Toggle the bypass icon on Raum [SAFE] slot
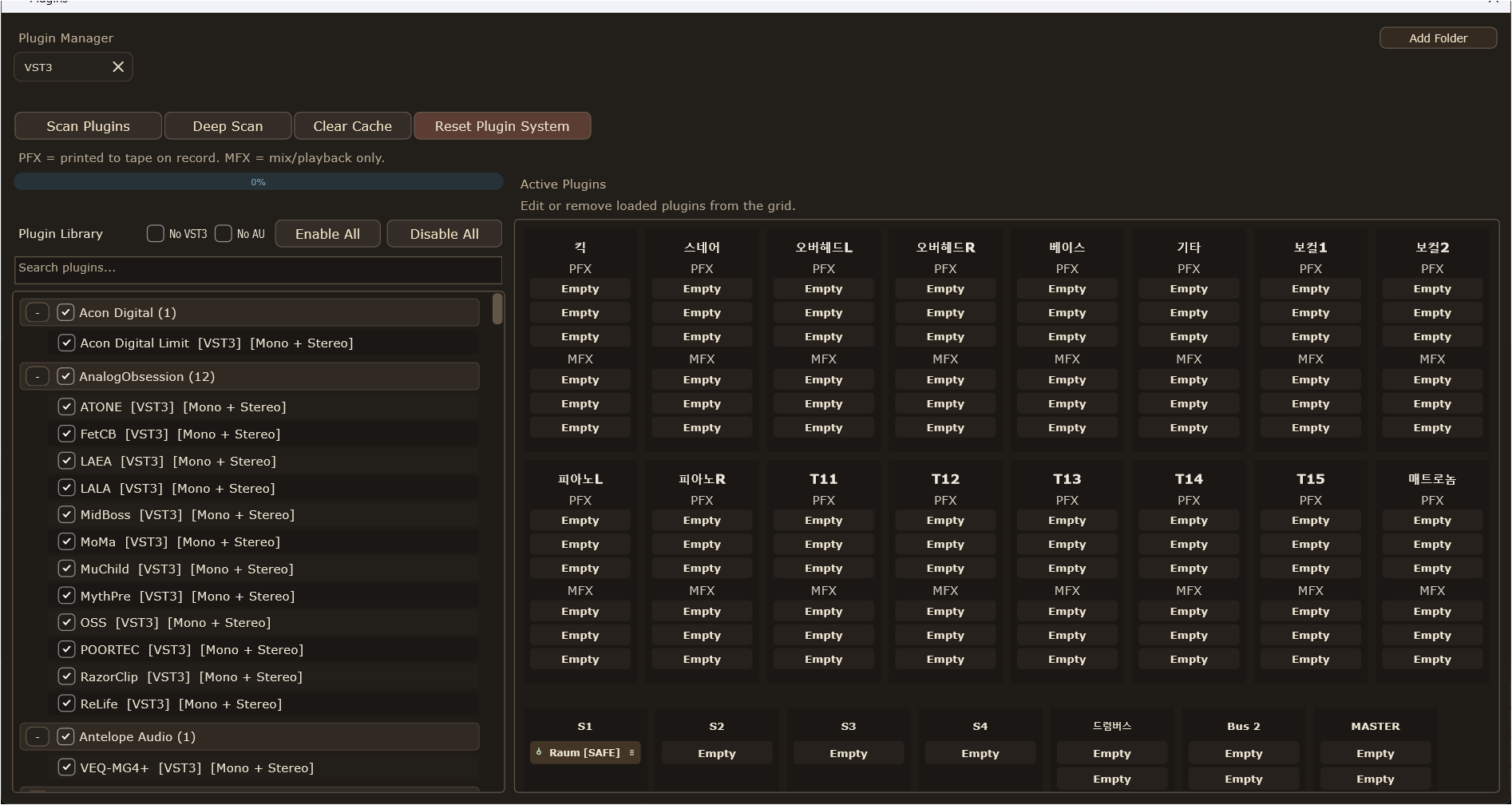The image size is (1512, 805). click(x=539, y=752)
